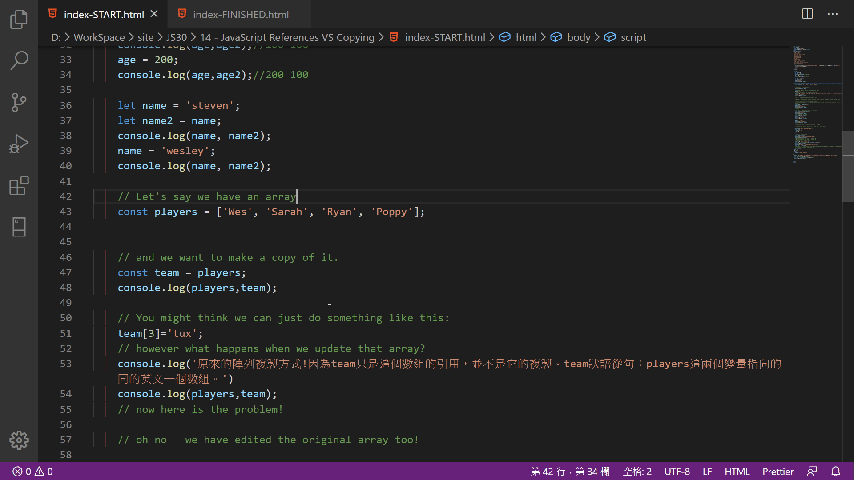Click the "name = 'wesley';" line
The width and height of the screenshot is (854, 480).
click(166, 150)
